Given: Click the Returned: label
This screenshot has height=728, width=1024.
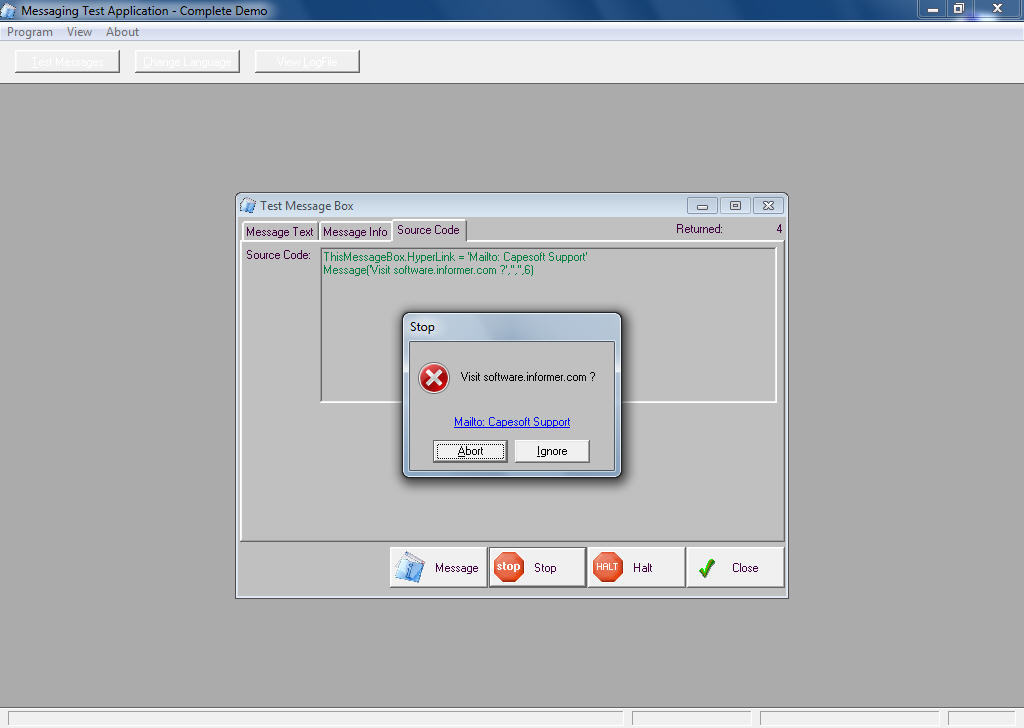Looking at the screenshot, I should click(x=699, y=229).
